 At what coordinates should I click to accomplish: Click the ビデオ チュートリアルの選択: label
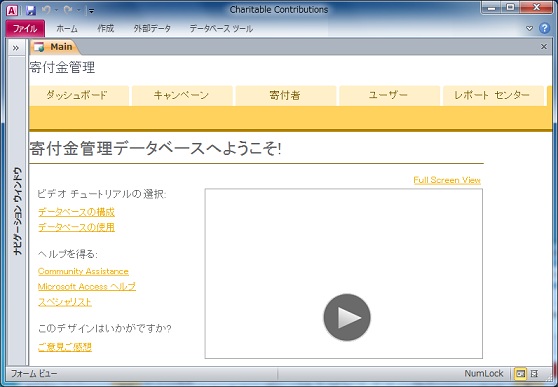[x=102, y=194]
